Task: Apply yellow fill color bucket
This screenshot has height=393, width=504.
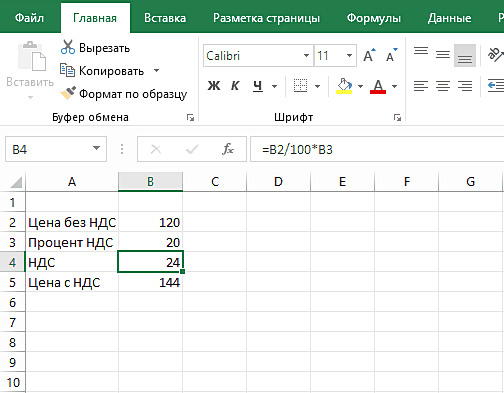Action: pos(344,86)
